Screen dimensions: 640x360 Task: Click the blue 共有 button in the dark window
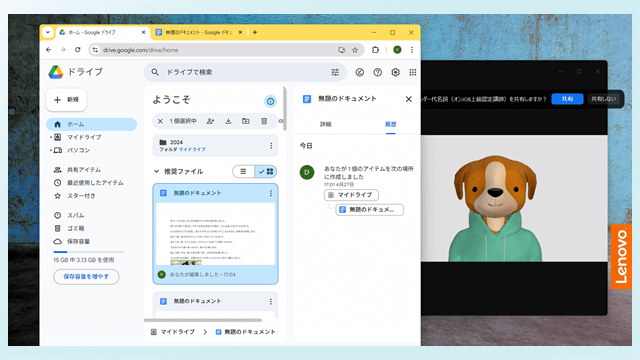pyautogui.click(x=567, y=99)
